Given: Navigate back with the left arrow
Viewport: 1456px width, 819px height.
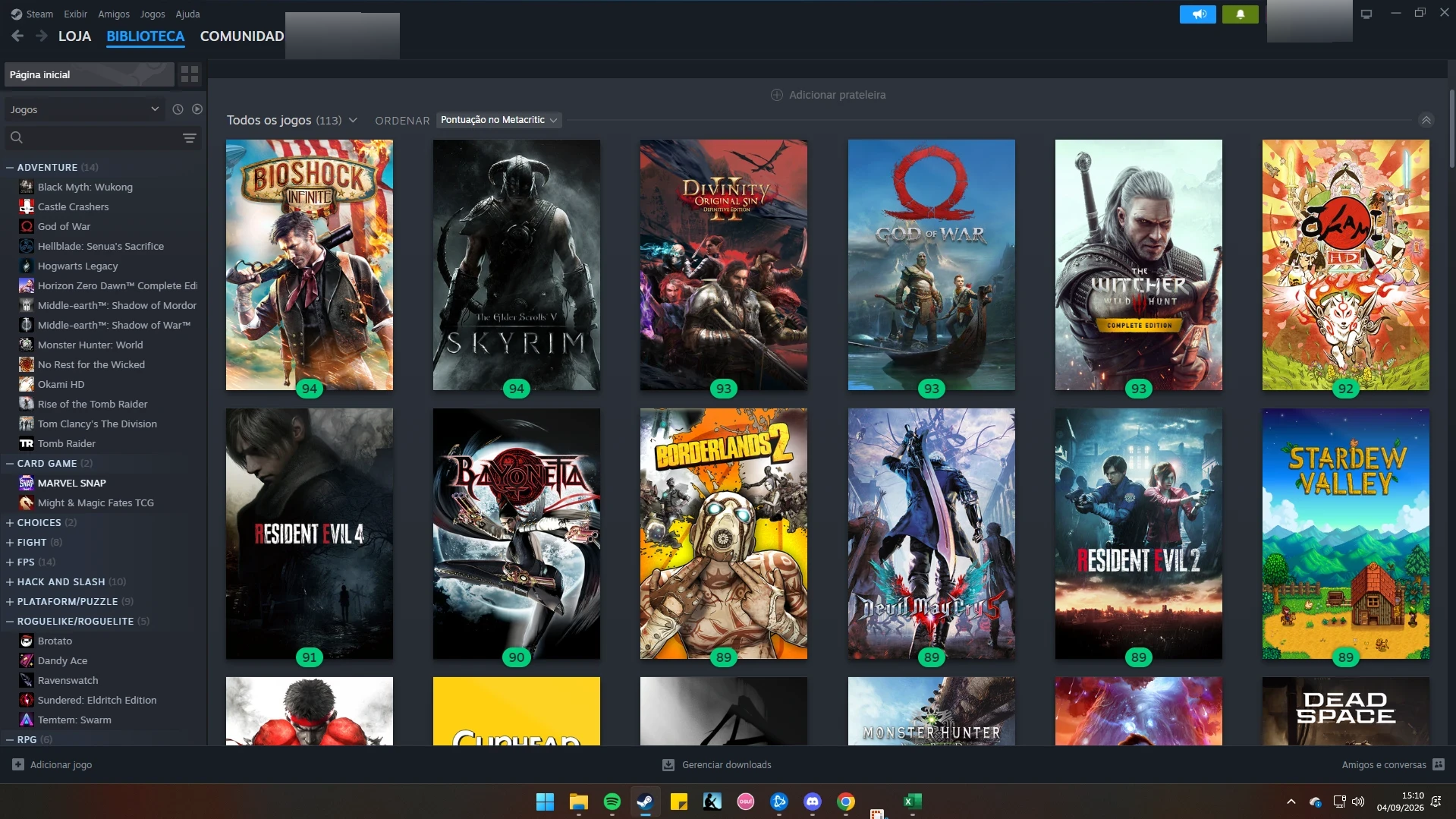Looking at the screenshot, I should pyautogui.click(x=17, y=36).
